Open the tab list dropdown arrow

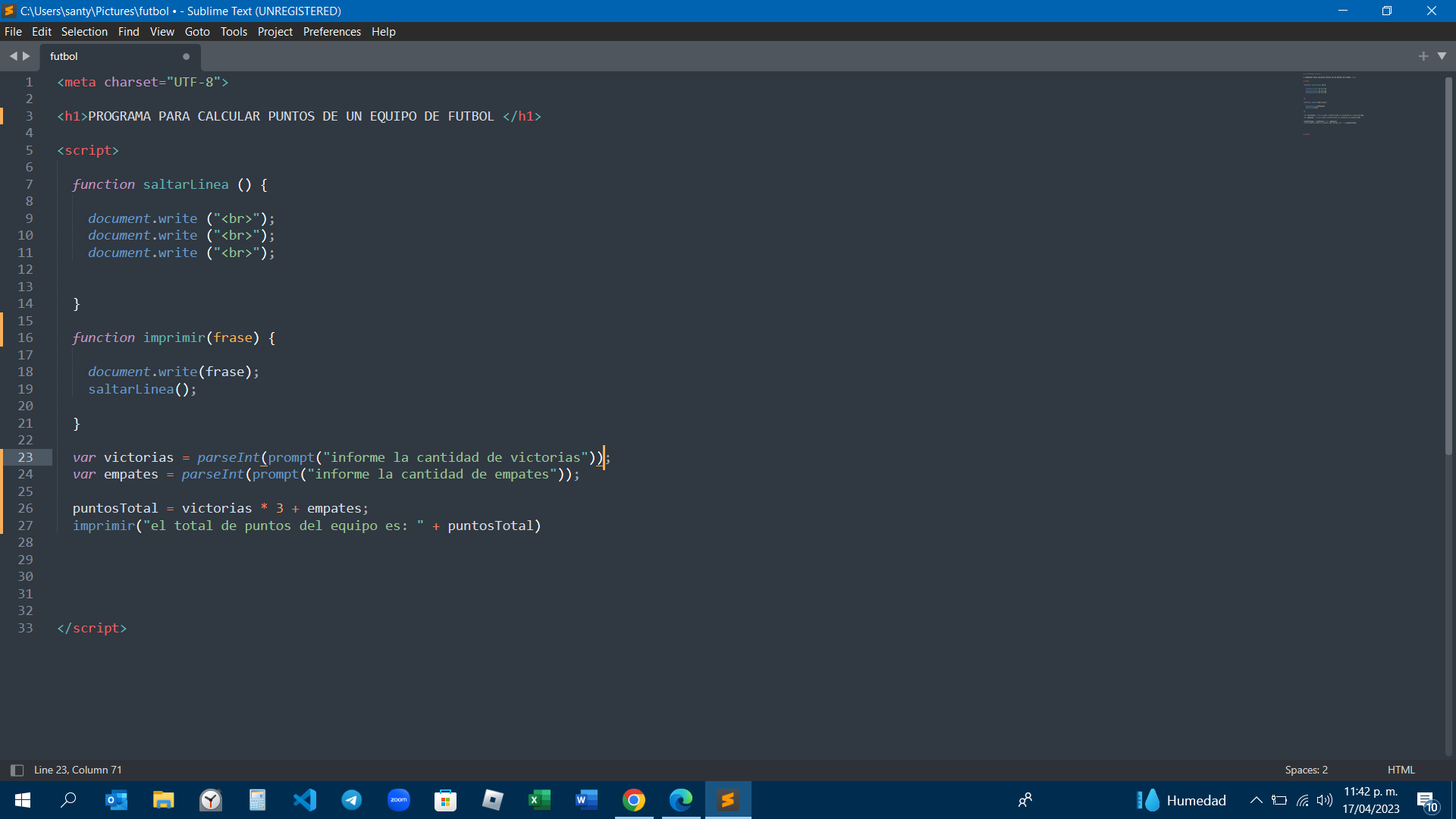tap(1442, 56)
